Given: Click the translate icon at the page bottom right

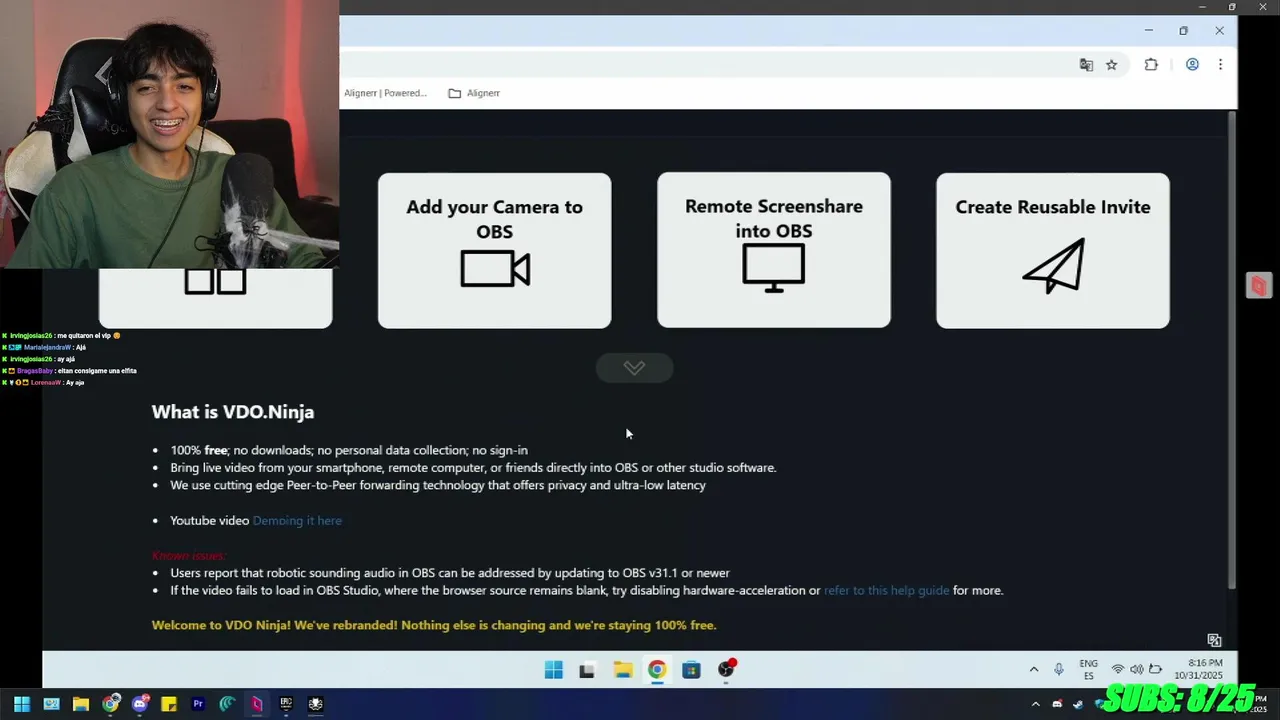Looking at the screenshot, I should click(x=1214, y=640).
